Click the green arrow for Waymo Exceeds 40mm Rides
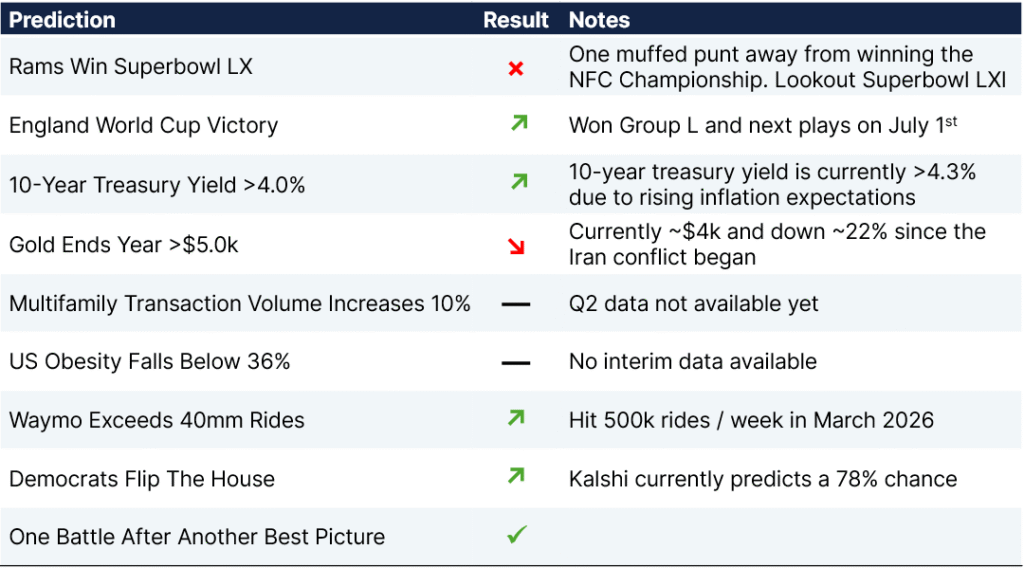Screen dimensions: 1024x568 point(517,418)
